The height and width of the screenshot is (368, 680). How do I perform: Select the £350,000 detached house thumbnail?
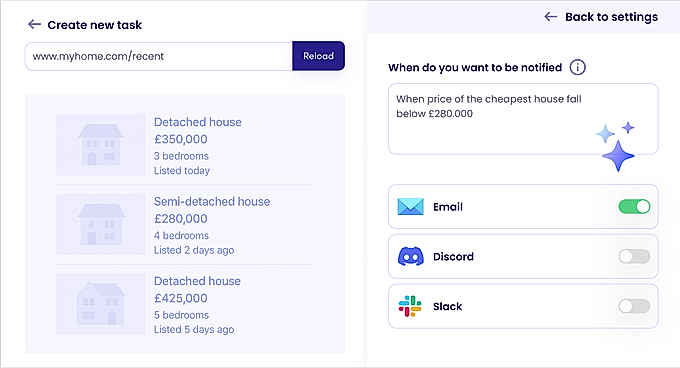pos(101,145)
